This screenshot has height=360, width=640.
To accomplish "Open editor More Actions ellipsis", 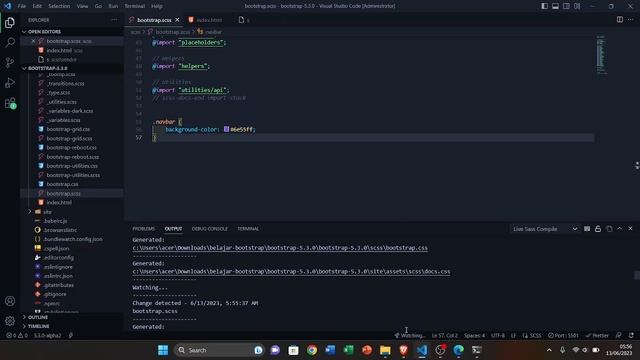I will coord(631,20).
